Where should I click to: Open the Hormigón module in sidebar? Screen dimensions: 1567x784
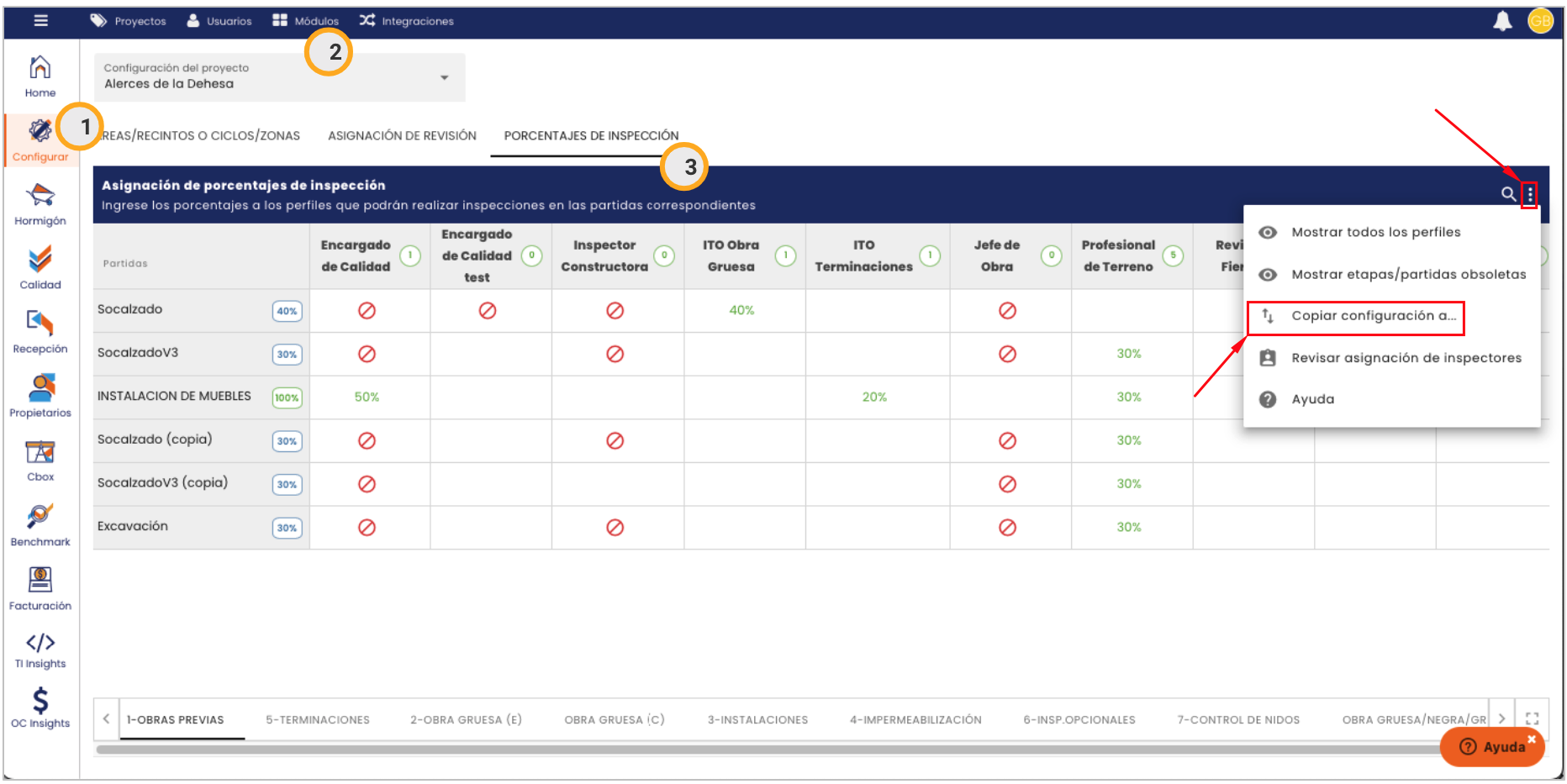point(40,205)
